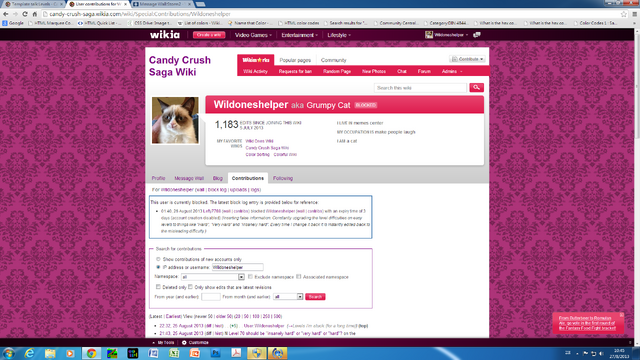Open the Chrome menu icon
Viewport: 640px width, 360px height.
click(635, 14)
